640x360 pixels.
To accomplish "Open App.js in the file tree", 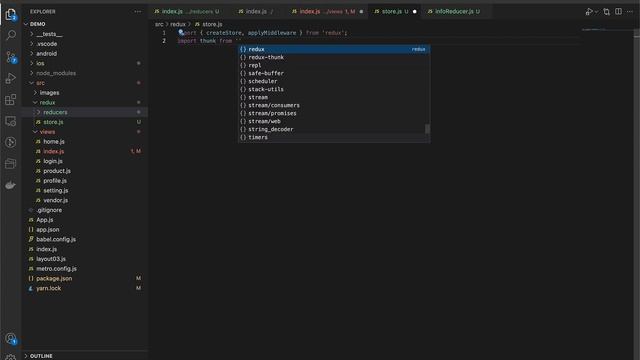I will tap(85, 220).
